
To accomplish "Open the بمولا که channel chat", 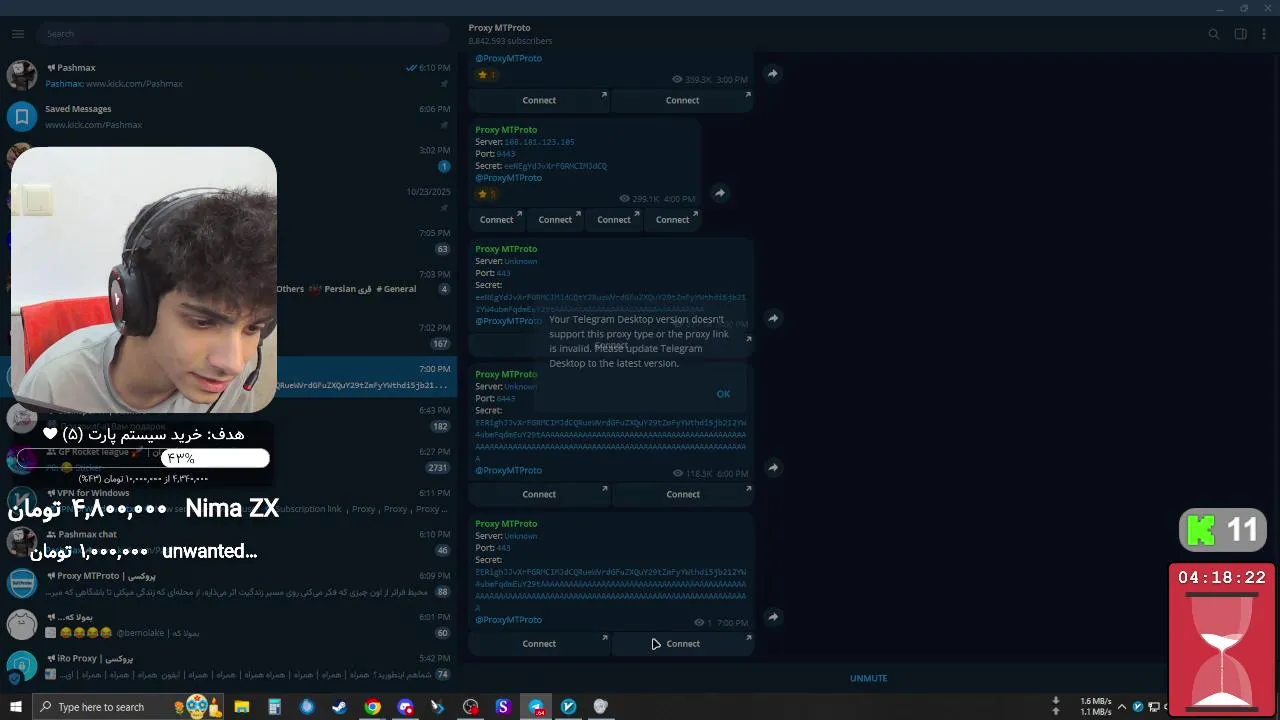I will pos(228,625).
